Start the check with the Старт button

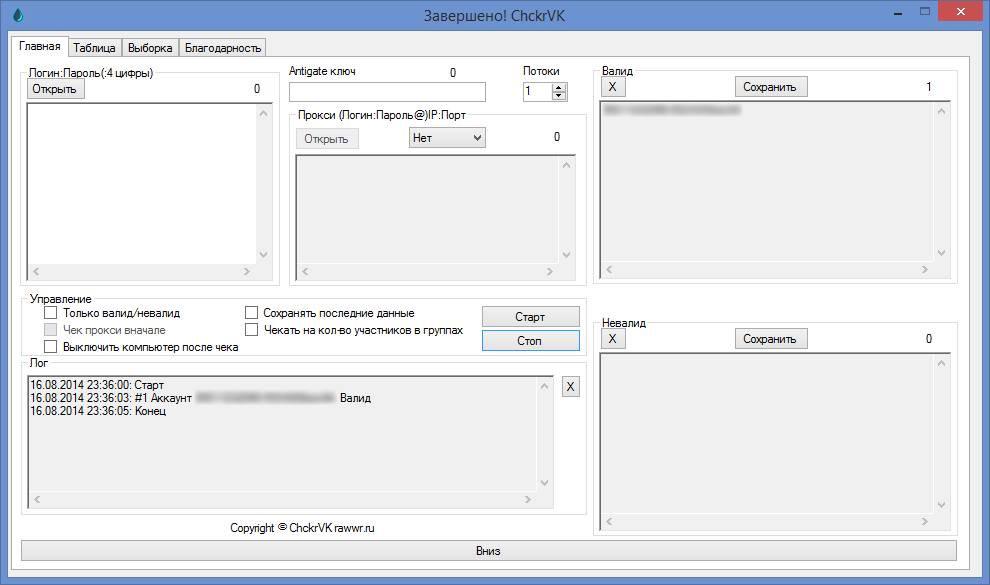click(x=530, y=317)
